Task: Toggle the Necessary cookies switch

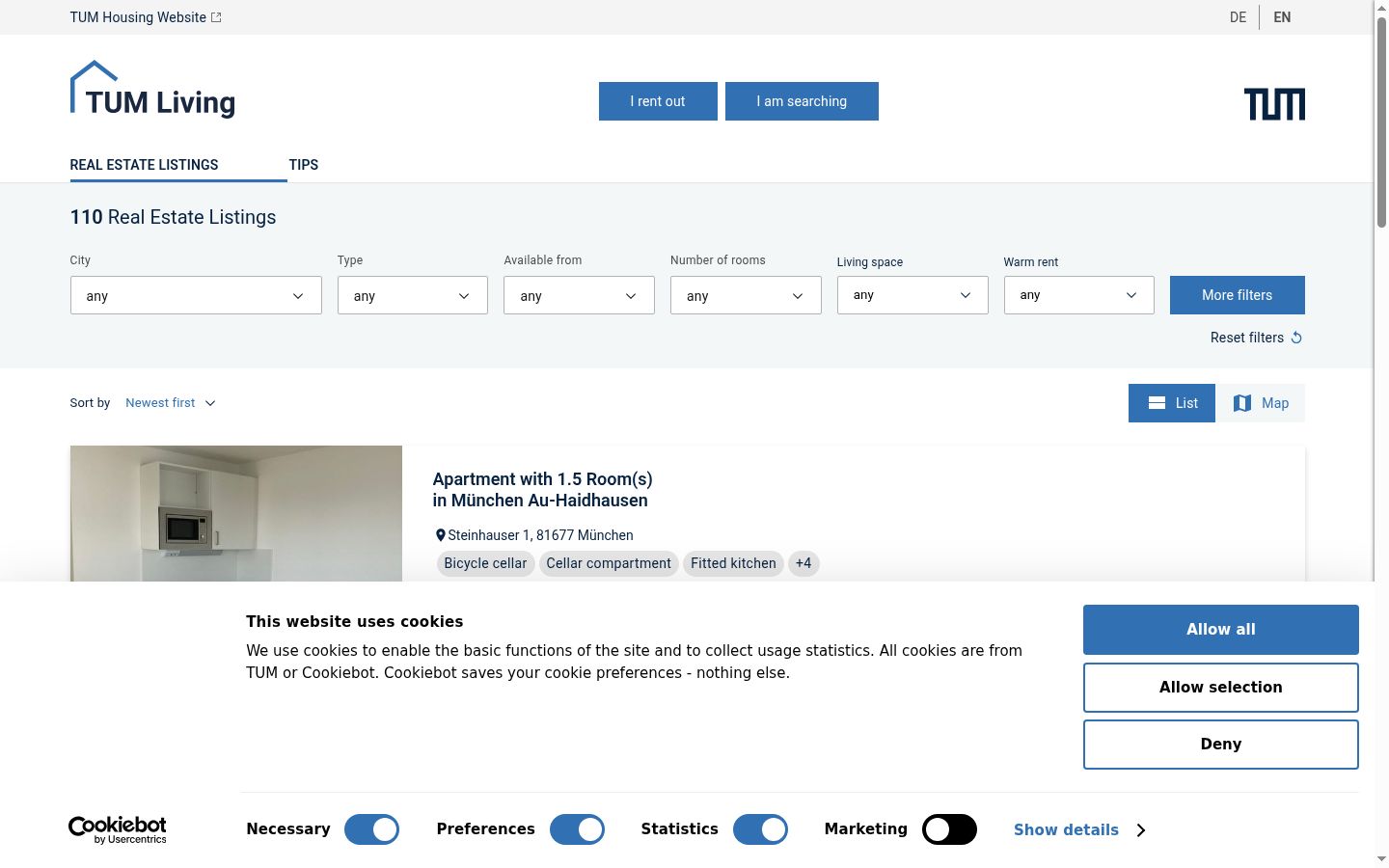Action: click(x=371, y=829)
